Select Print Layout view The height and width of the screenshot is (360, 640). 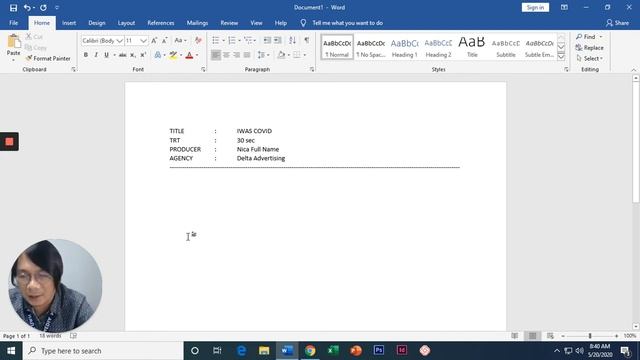533,336
